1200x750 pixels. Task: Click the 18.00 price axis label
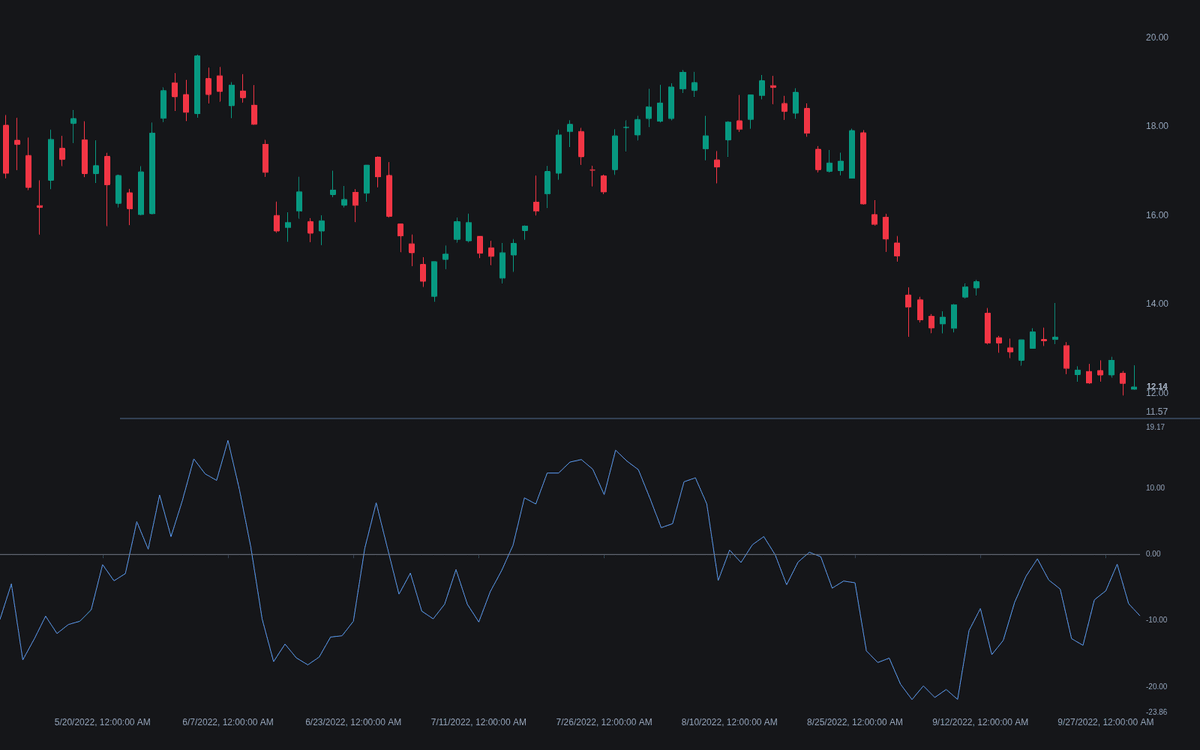[1156, 126]
